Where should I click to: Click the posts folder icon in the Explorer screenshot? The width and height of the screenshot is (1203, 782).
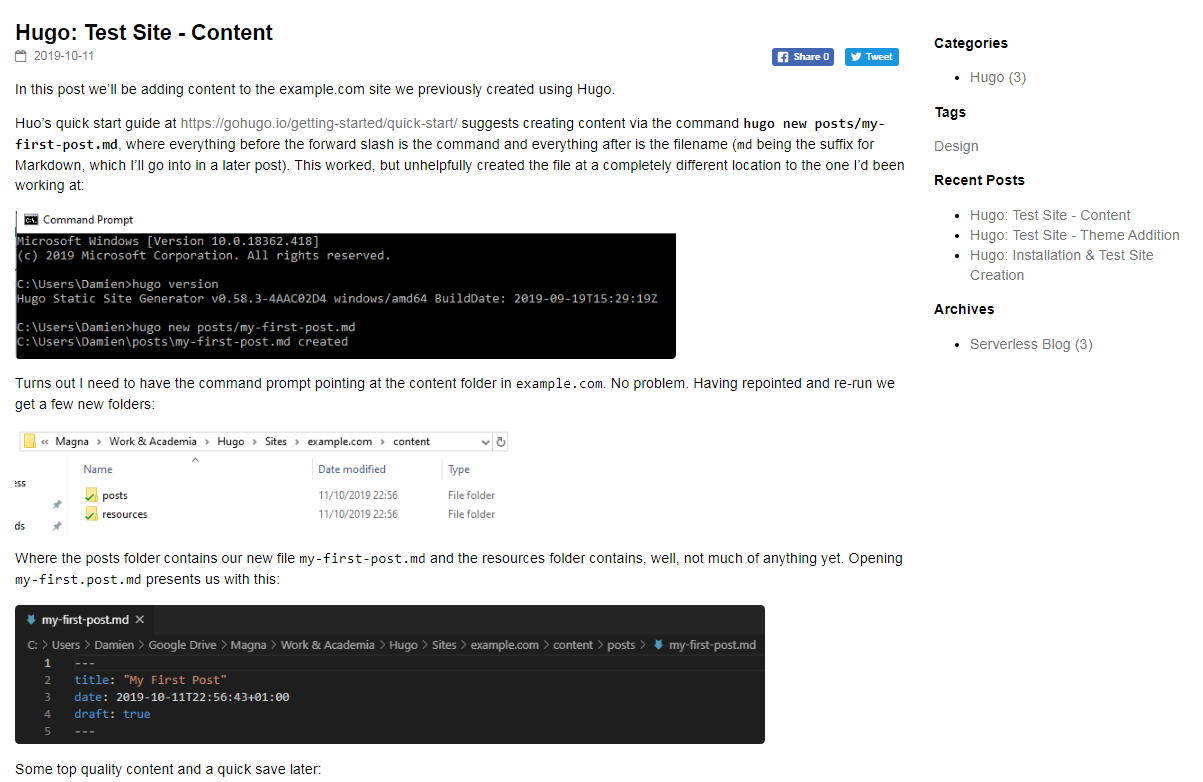[x=91, y=495]
